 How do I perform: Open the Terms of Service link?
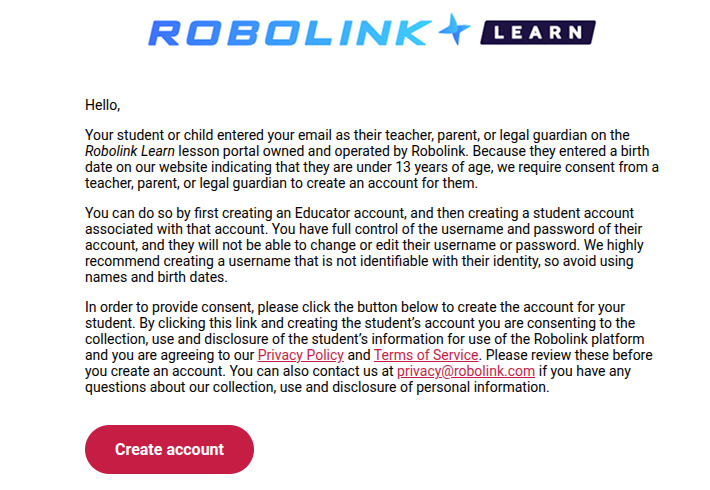click(426, 355)
